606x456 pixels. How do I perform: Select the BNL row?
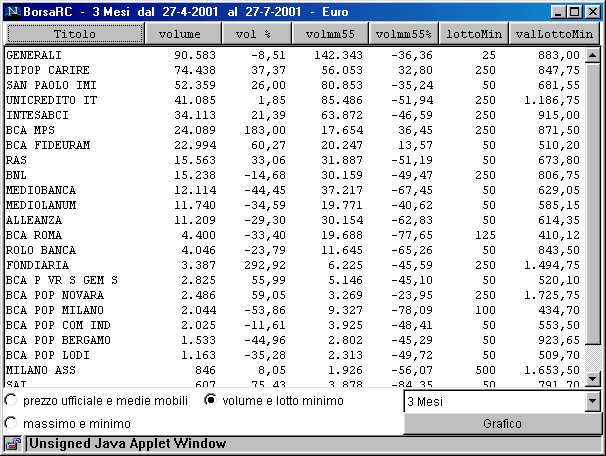[x=293, y=175]
